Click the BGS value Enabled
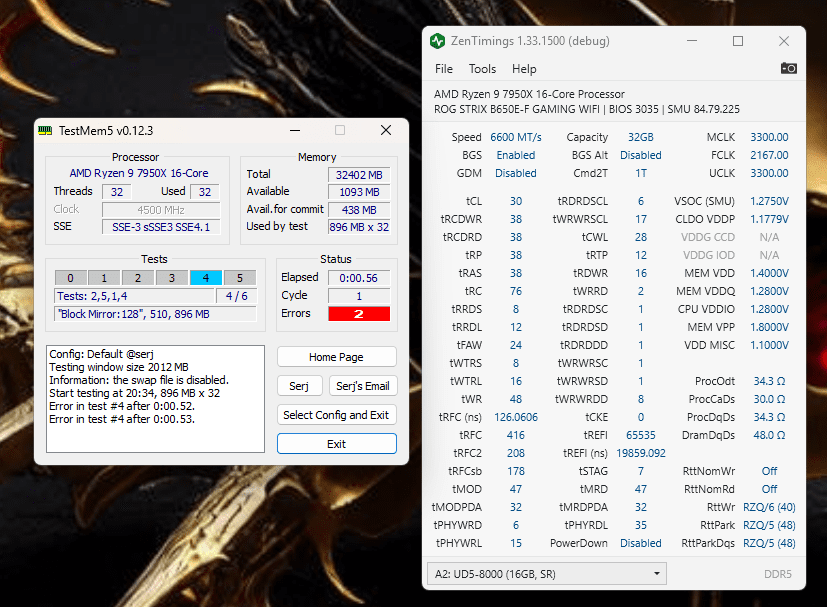This screenshot has height=607, width=827. tap(516, 155)
